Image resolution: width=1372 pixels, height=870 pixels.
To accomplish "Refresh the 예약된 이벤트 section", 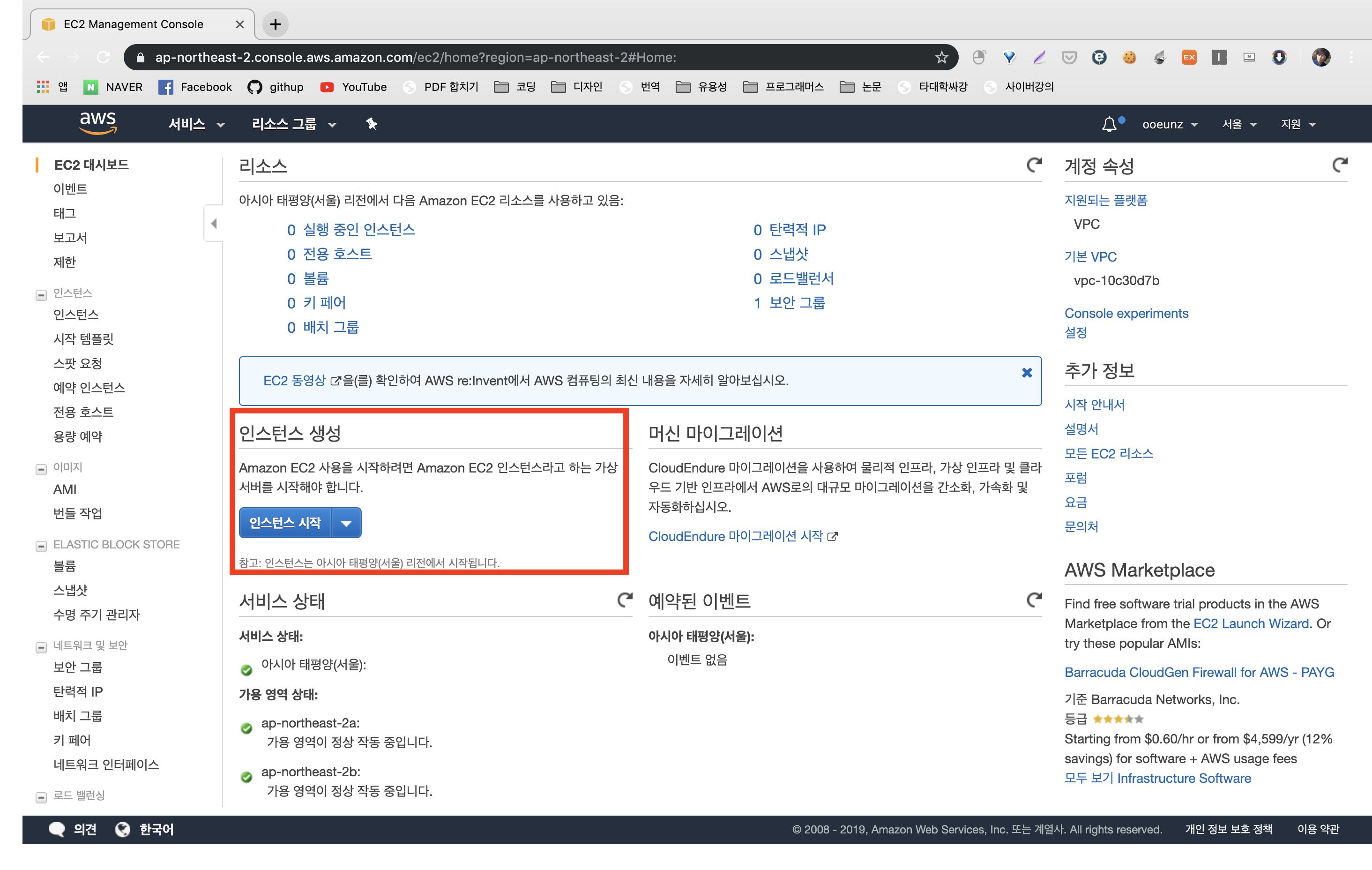I will click(x=1034, y=600).
